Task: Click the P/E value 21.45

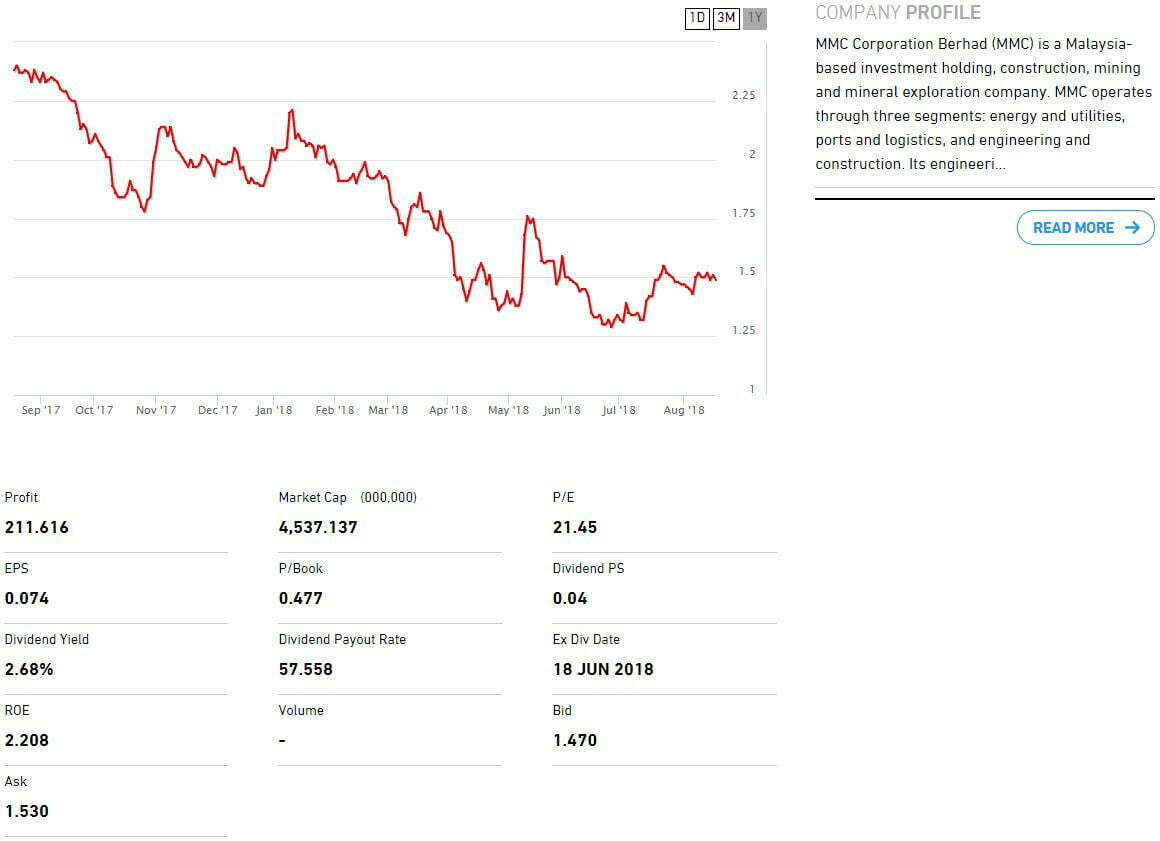Action: click(x=574, y=527)
